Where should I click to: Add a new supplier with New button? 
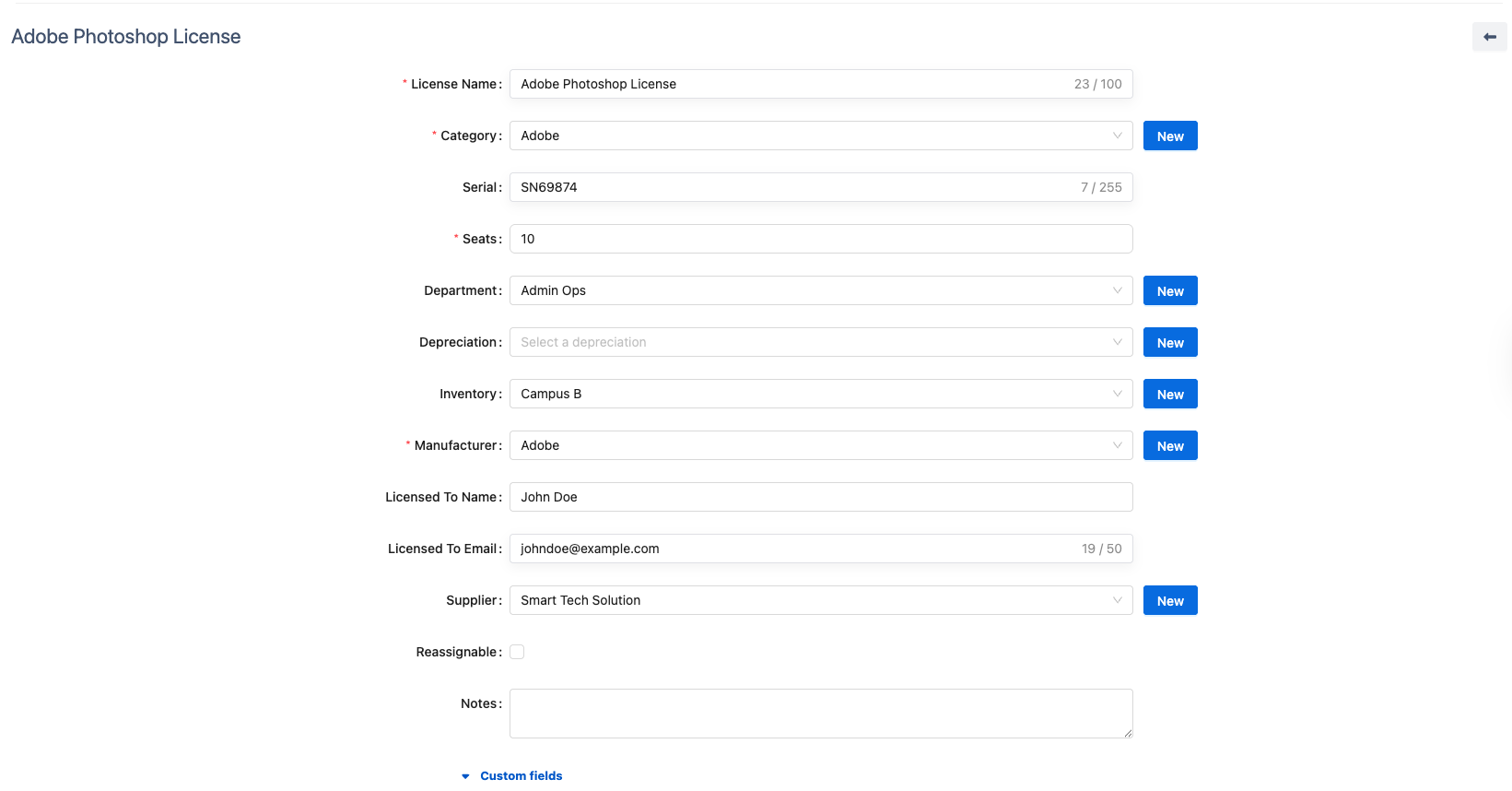click(x=1170, y=600)
